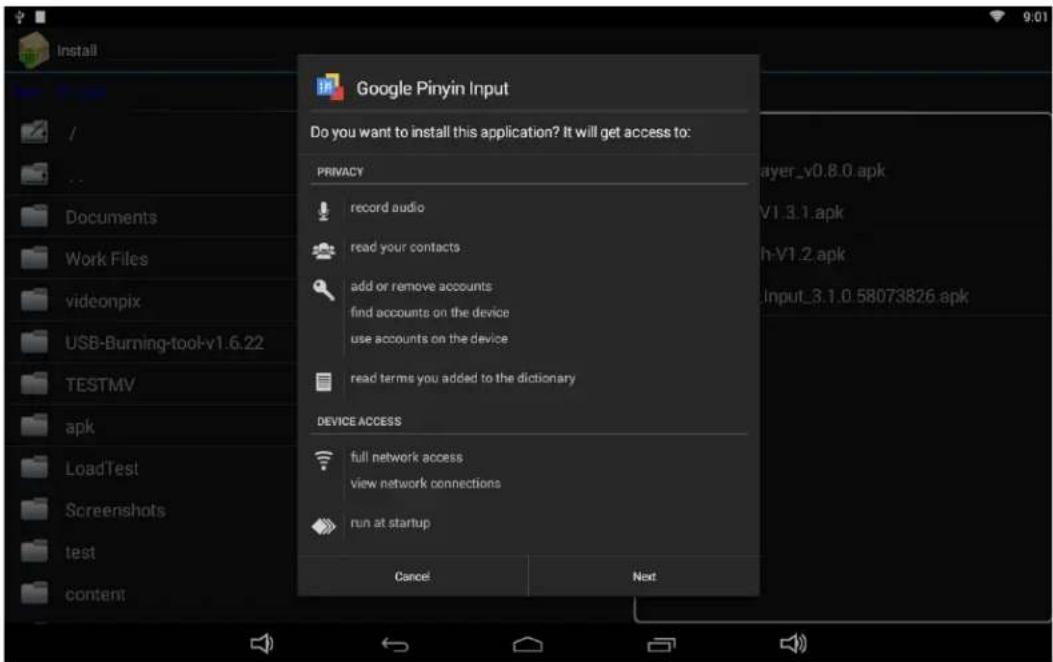Click the Install app box icon

33,50
